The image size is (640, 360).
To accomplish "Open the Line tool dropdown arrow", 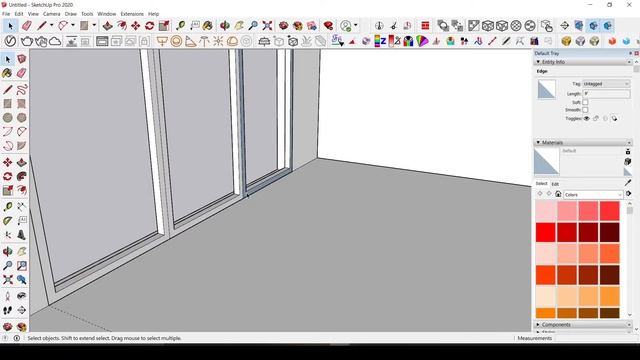I will pos(51,25).
